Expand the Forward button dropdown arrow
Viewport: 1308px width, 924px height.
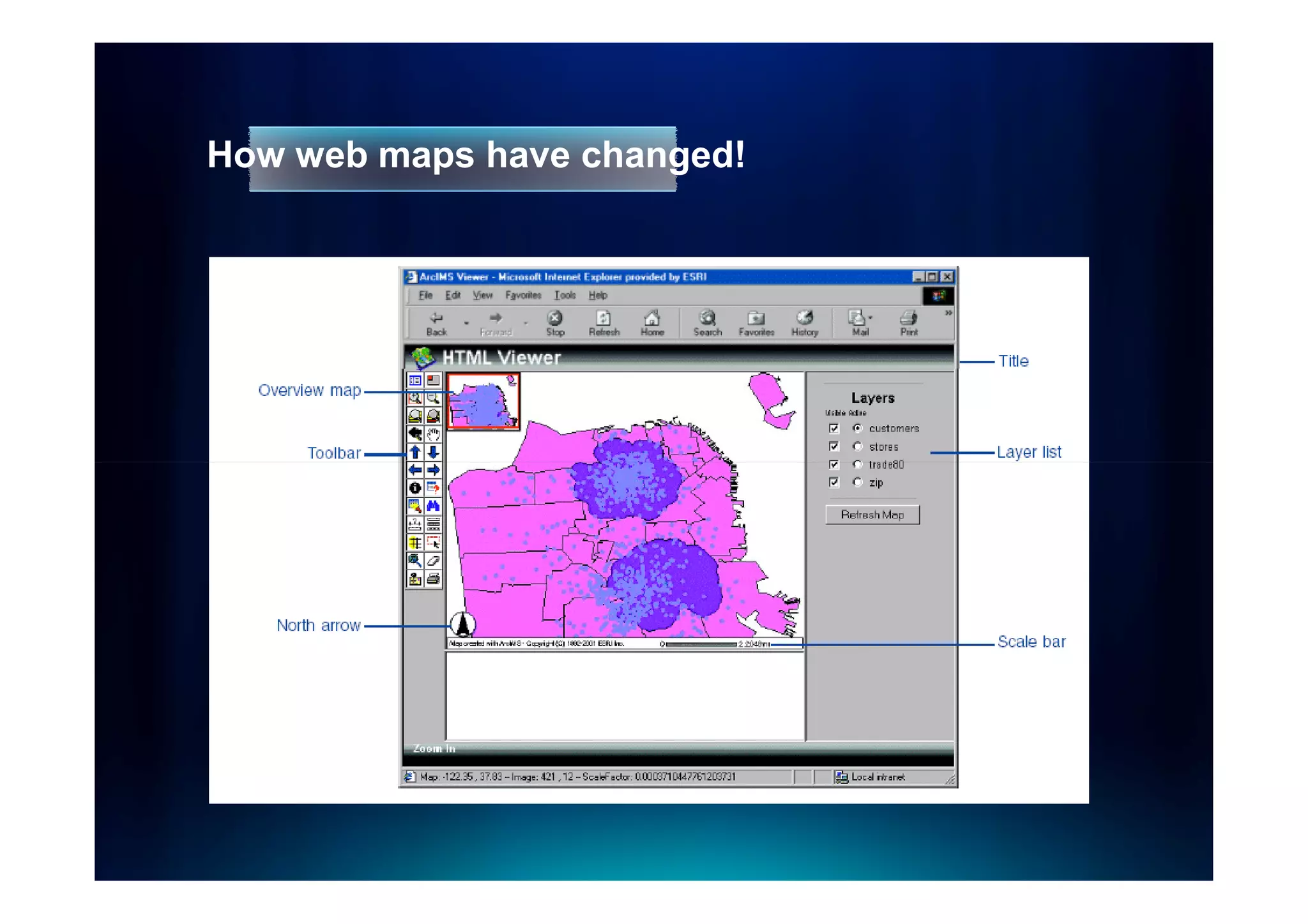click(526, 323)
